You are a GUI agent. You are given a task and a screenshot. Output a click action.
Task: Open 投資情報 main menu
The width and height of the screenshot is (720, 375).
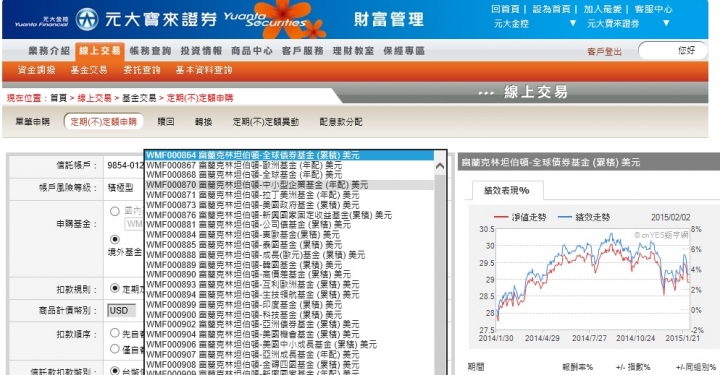point(201,51)
